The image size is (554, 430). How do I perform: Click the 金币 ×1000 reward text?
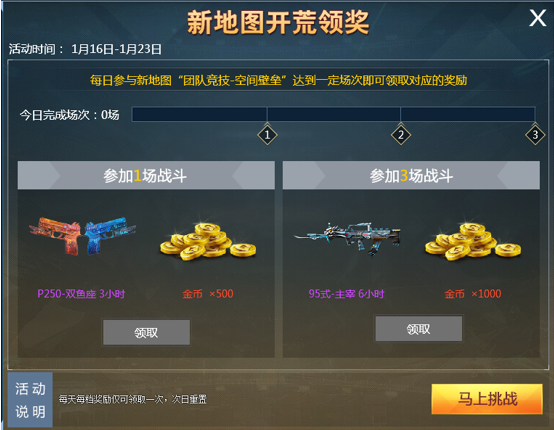(x=473, y=294)
